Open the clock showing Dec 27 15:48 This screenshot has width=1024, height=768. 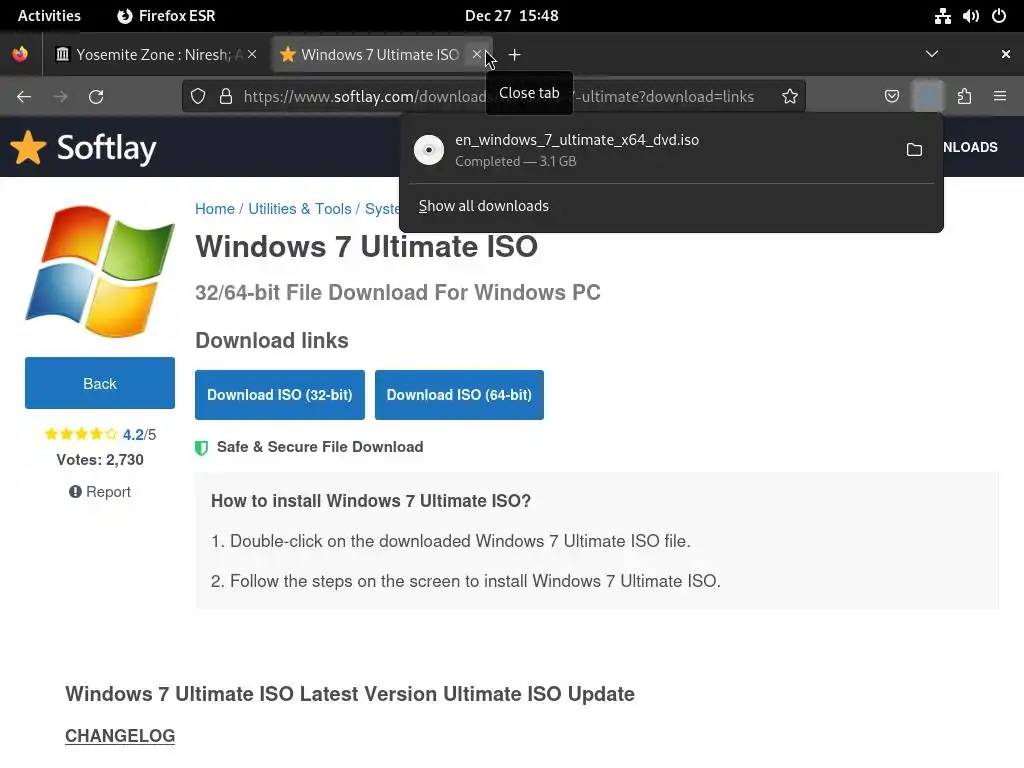511,16
